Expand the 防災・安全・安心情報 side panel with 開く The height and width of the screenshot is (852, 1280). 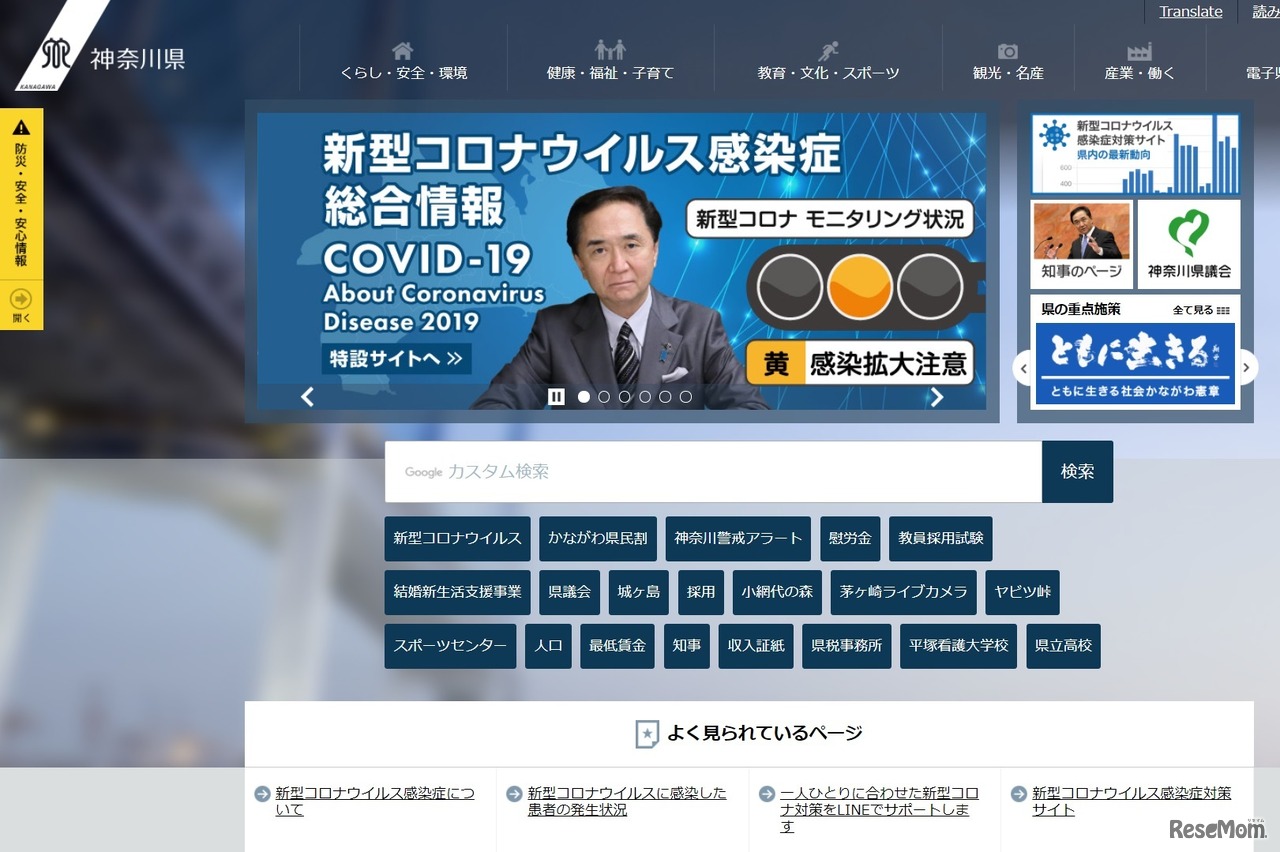[x=21, y=305]
